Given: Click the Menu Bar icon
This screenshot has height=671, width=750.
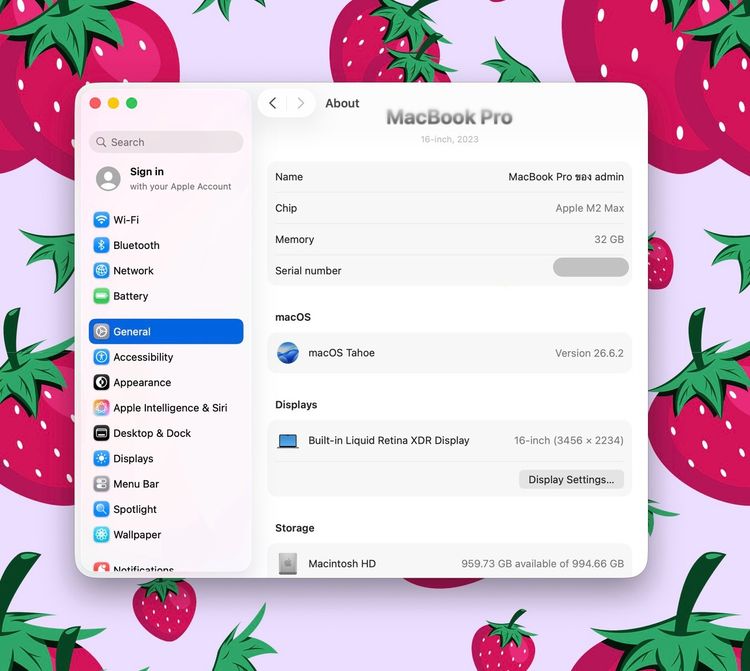Looking at the screenshot, I should point(101,484).
